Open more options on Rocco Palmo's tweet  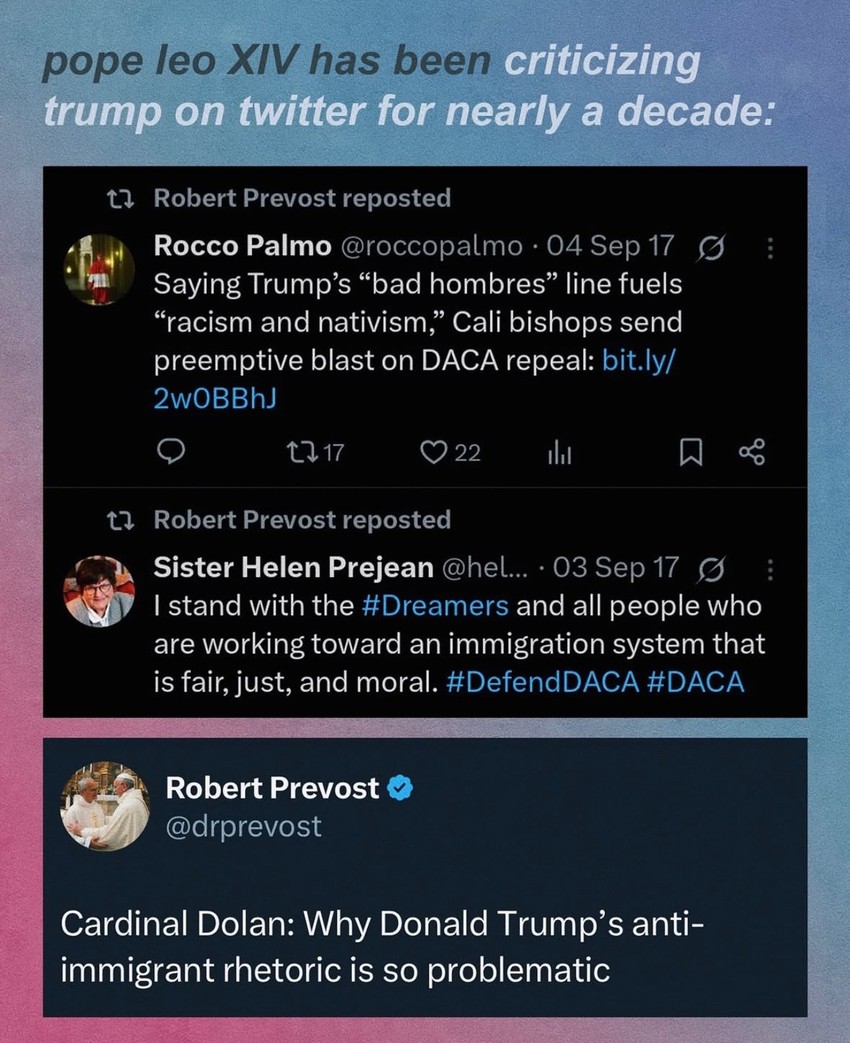[770, 246]
